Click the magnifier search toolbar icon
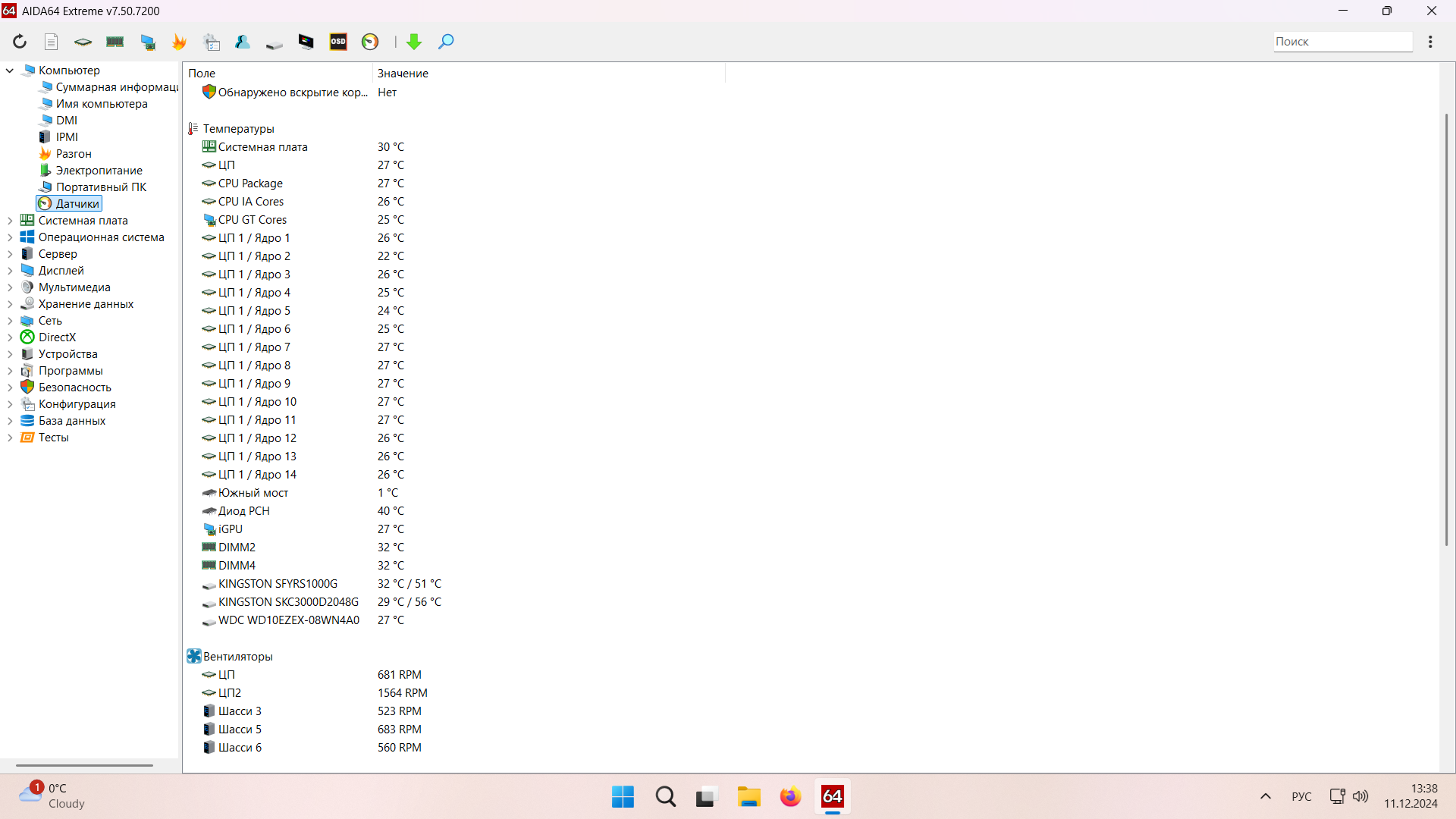This screenshot has height=819, width=1456. click(446, 42)
